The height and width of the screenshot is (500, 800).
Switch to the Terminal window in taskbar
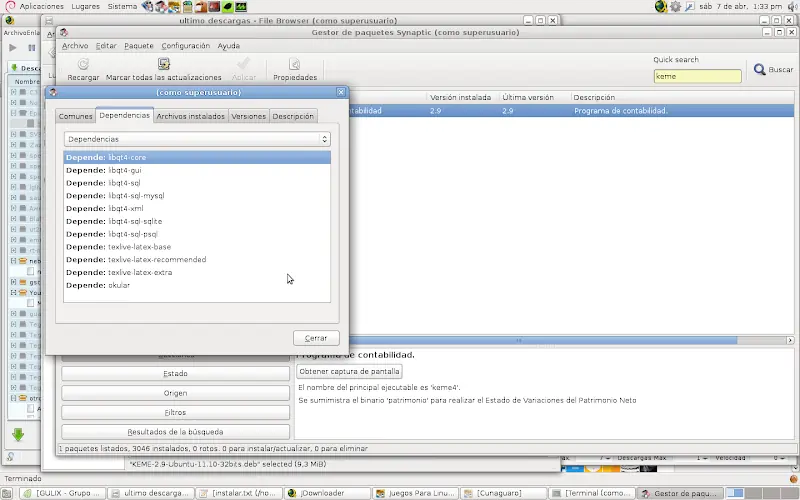[592, 493]
